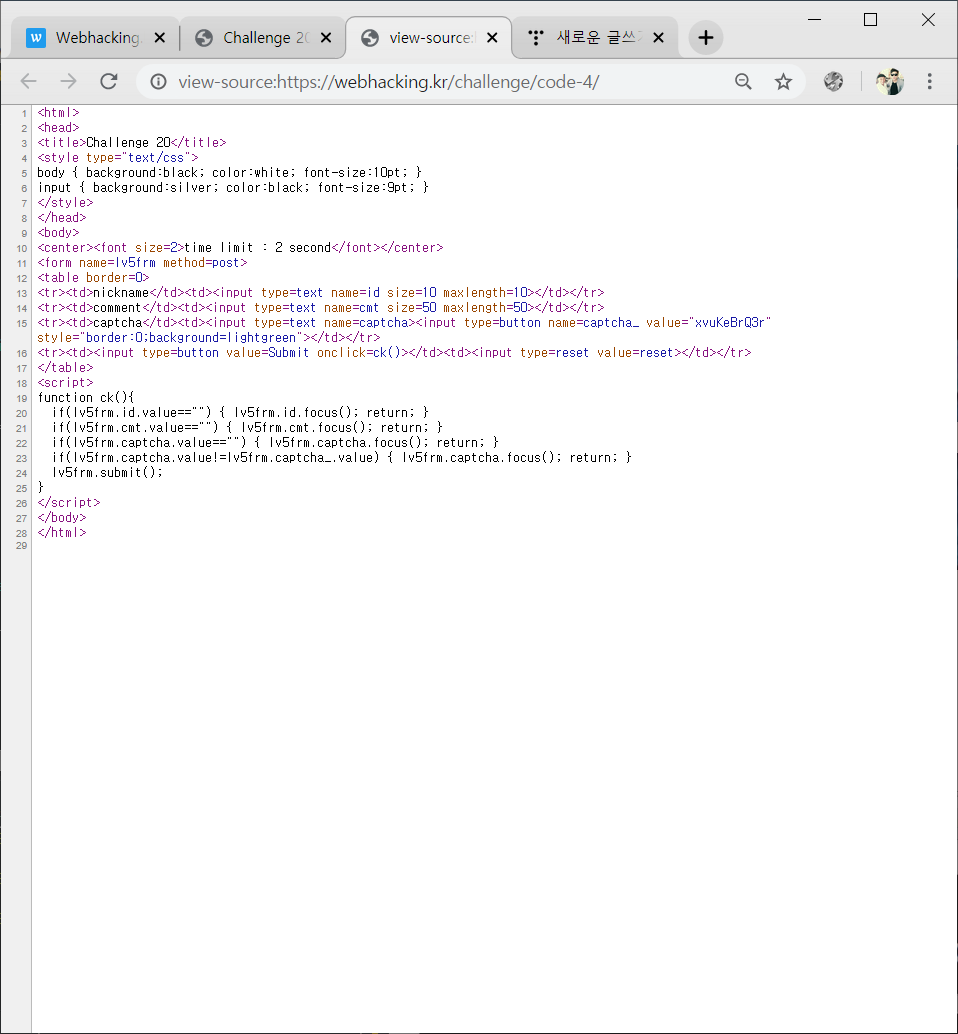Go back to the previous page

(x=28, y=82)
